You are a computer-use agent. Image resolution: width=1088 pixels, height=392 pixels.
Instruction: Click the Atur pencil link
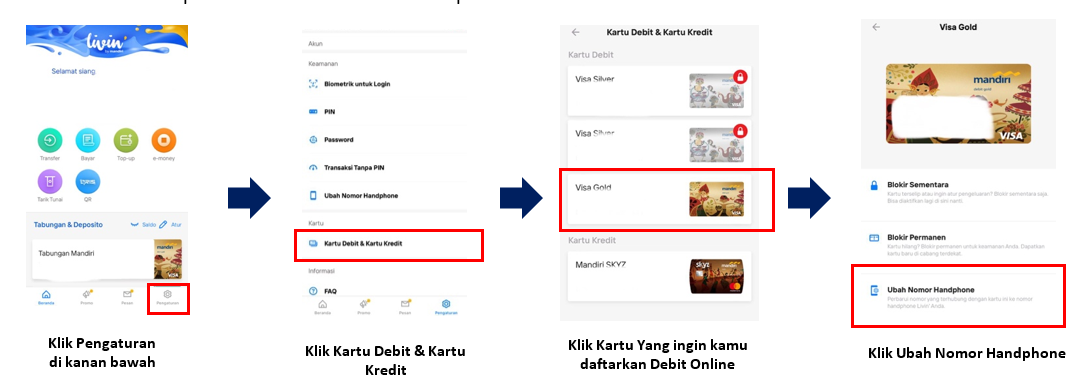point(171,225)
